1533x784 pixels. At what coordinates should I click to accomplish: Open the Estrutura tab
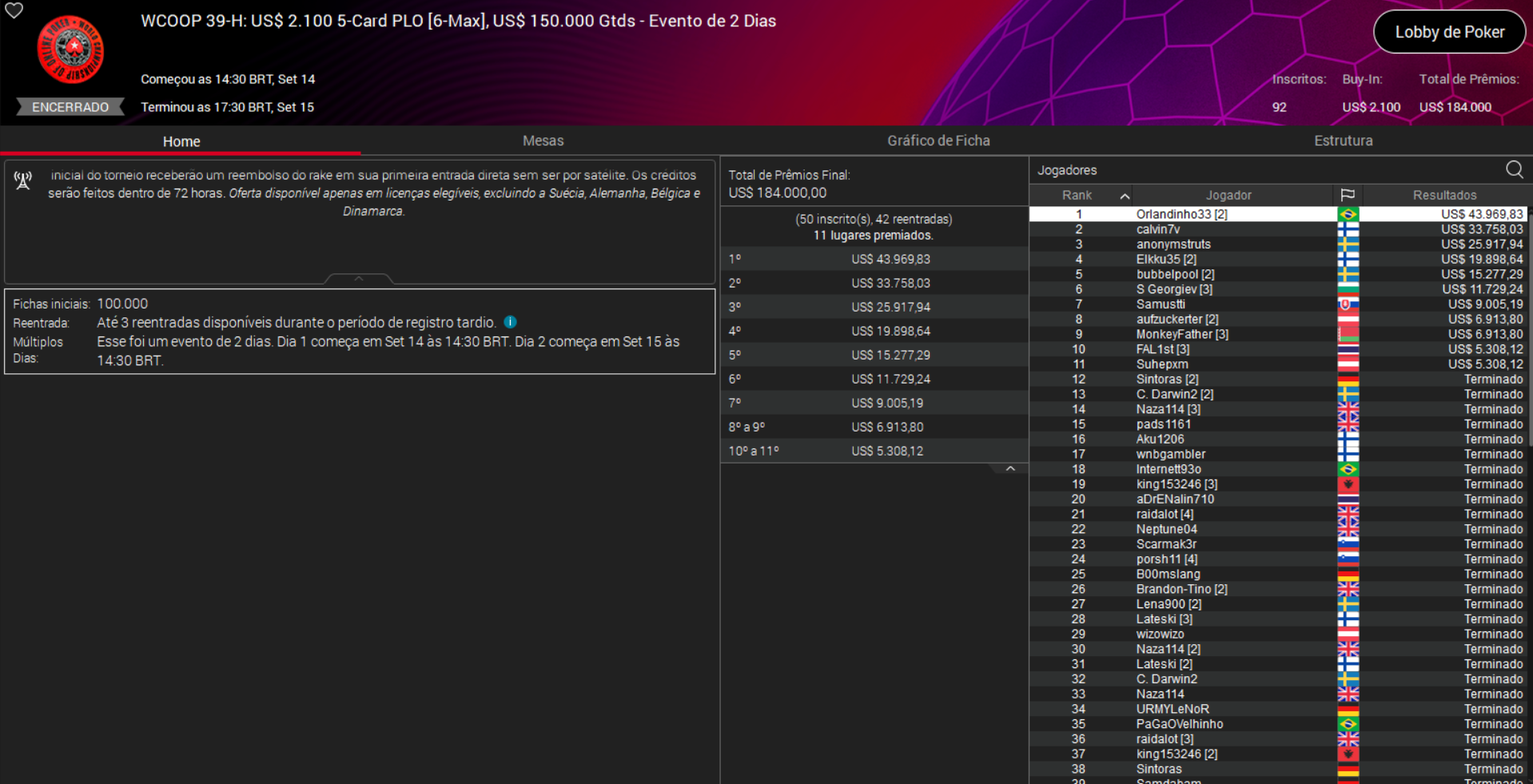(x=1343, y=141)
